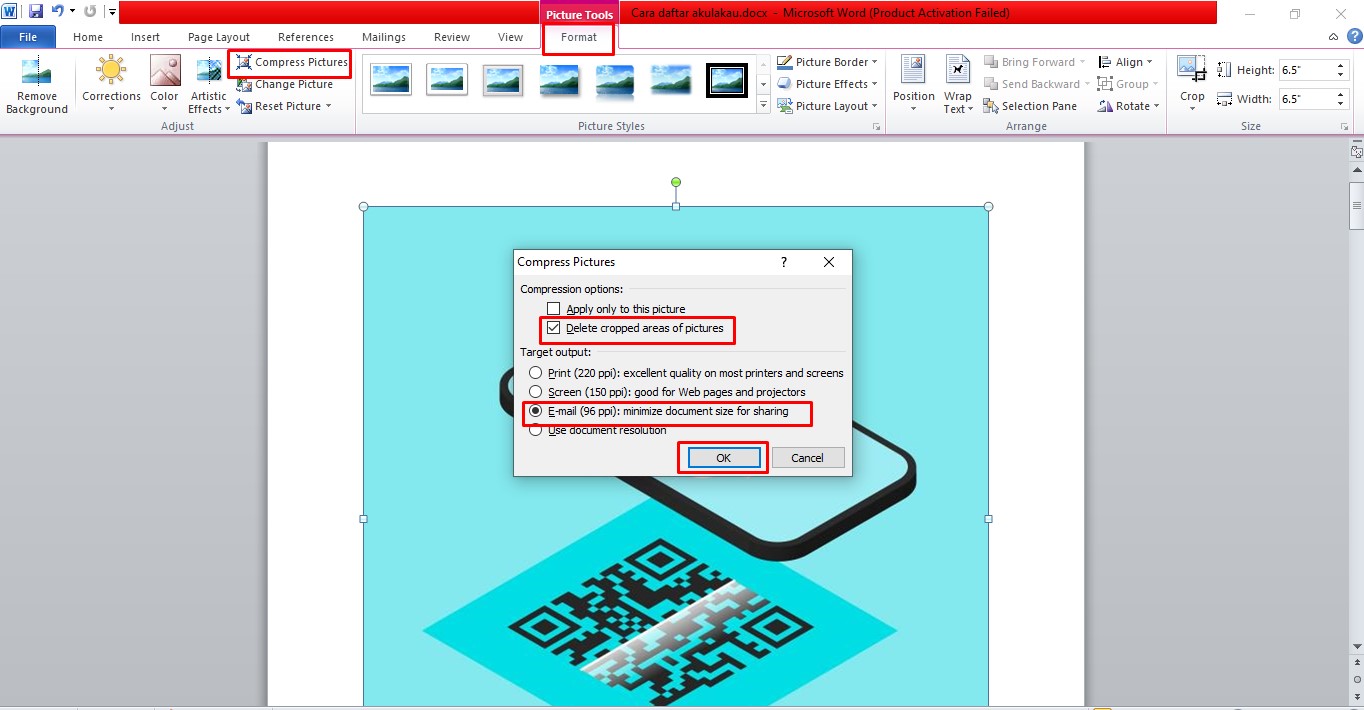Open Picture Styles dialog launcher
Image resolution: width=1364 pixels, height=710 pixels.
877,127
